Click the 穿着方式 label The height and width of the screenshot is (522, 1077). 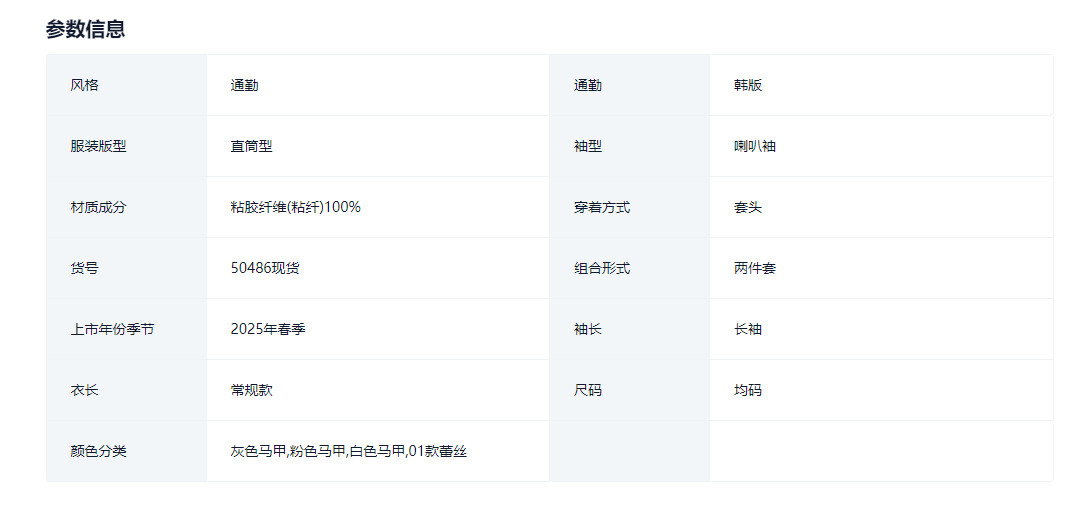(x=602, y=207)
